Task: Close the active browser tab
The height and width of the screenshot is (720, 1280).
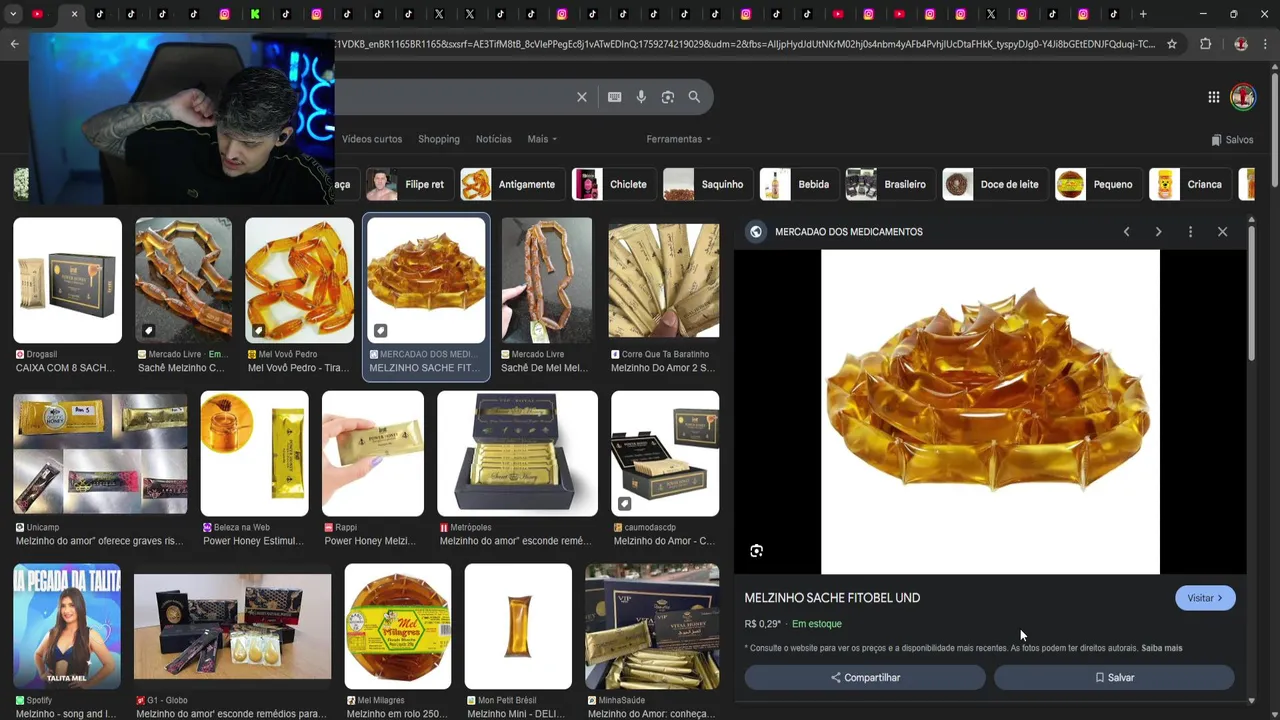Action: tap(74, 14)
